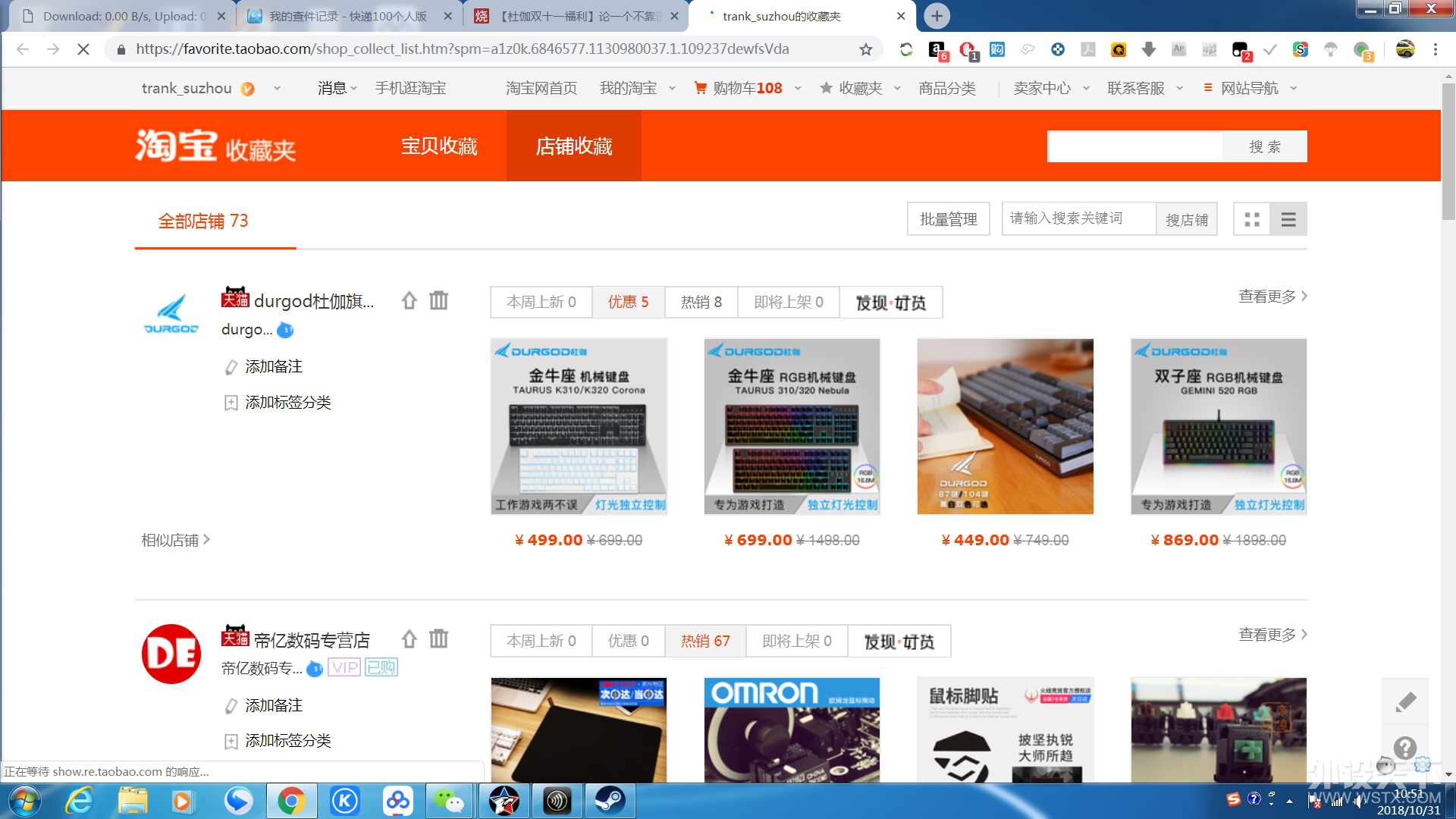Open Windows Start menu
Screen dimensions: 1456x819
pyautogui.click(x=24, y=801)
